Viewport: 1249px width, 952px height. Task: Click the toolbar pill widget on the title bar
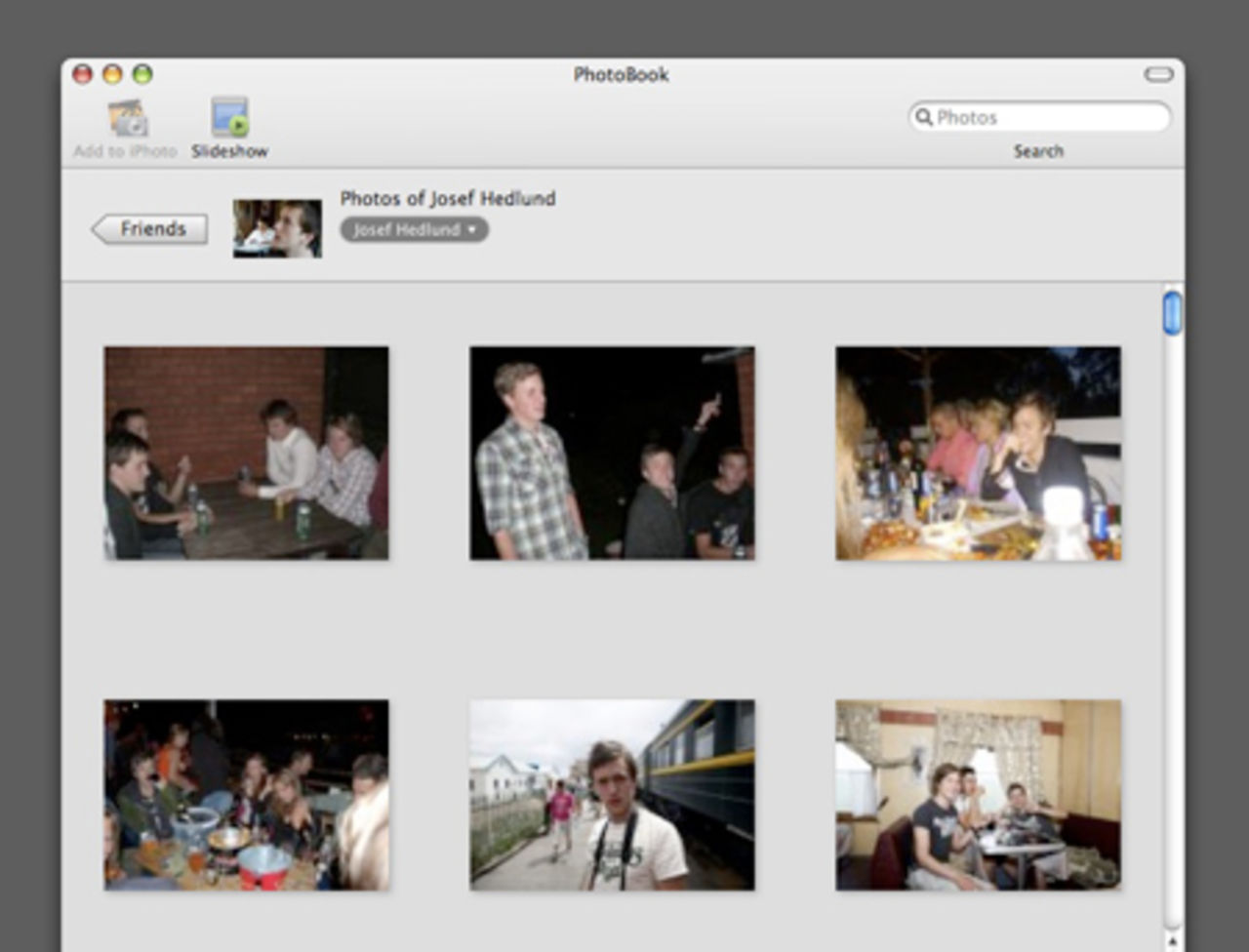click(1157, 73)
